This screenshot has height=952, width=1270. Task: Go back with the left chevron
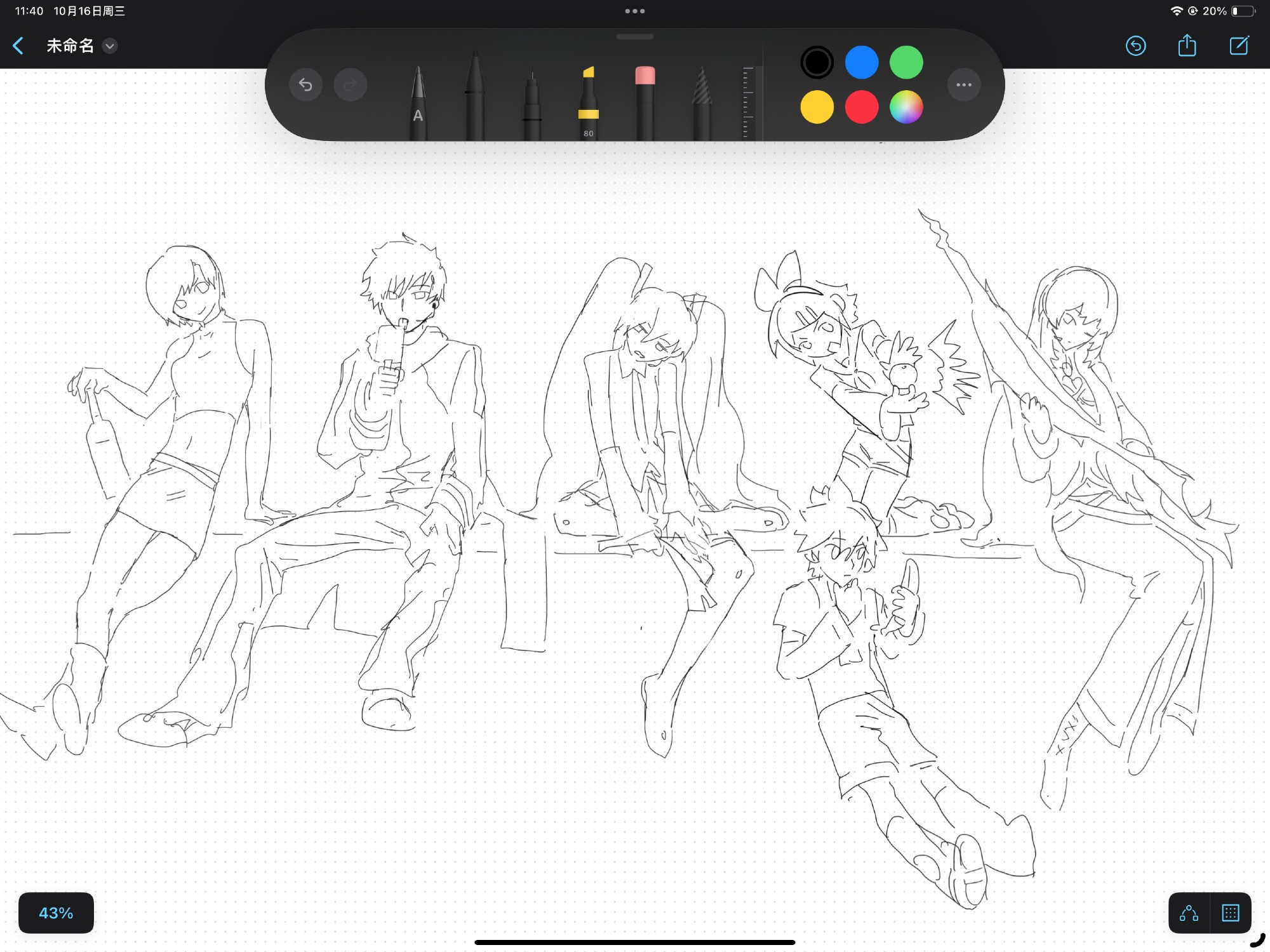(x=18, y=46)
